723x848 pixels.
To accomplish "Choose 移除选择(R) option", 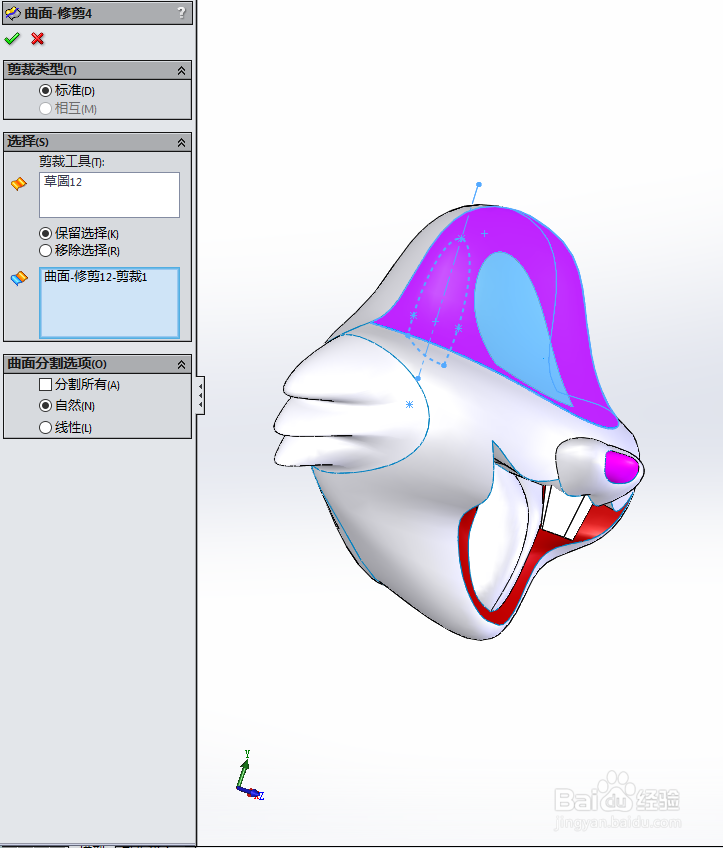I will [45, 250].
